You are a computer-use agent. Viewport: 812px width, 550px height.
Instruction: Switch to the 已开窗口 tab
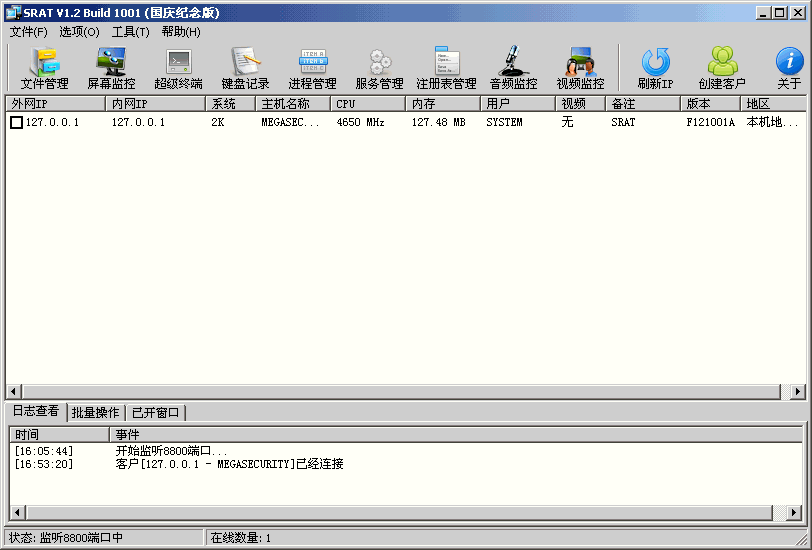(x=156, y=413)
